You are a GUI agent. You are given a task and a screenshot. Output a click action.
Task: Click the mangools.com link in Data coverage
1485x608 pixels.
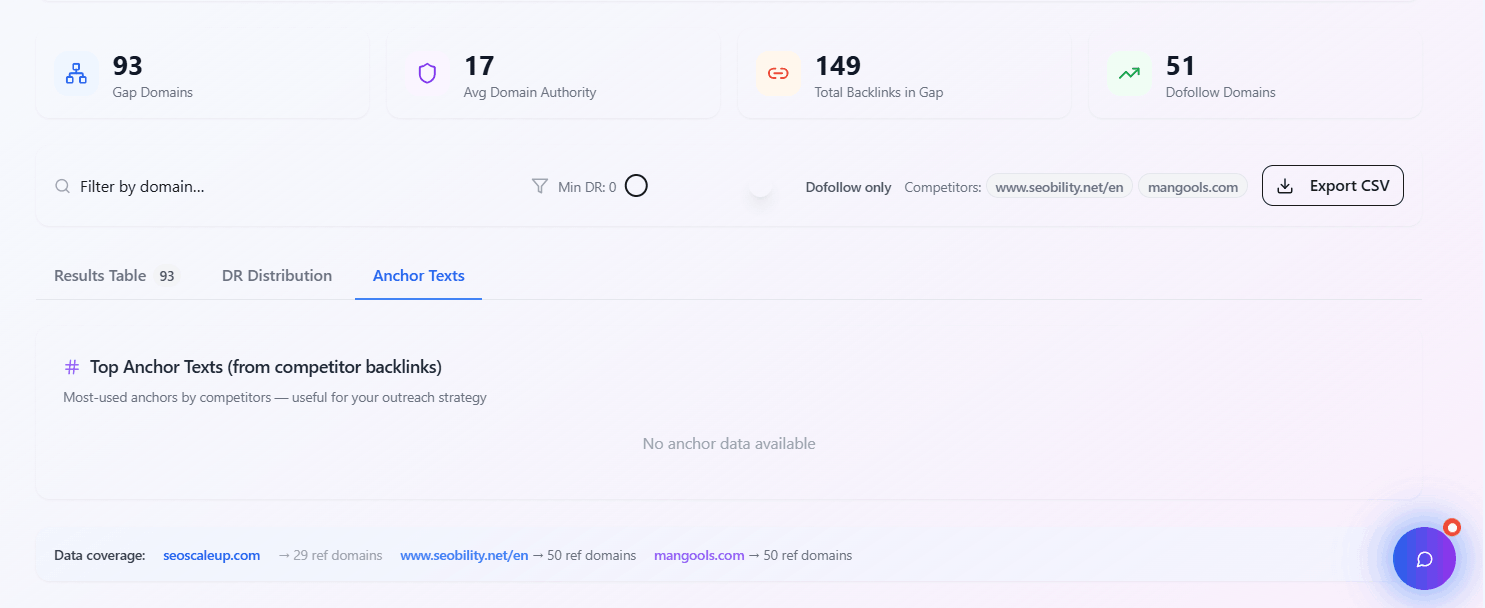click(x=698, y=555)
